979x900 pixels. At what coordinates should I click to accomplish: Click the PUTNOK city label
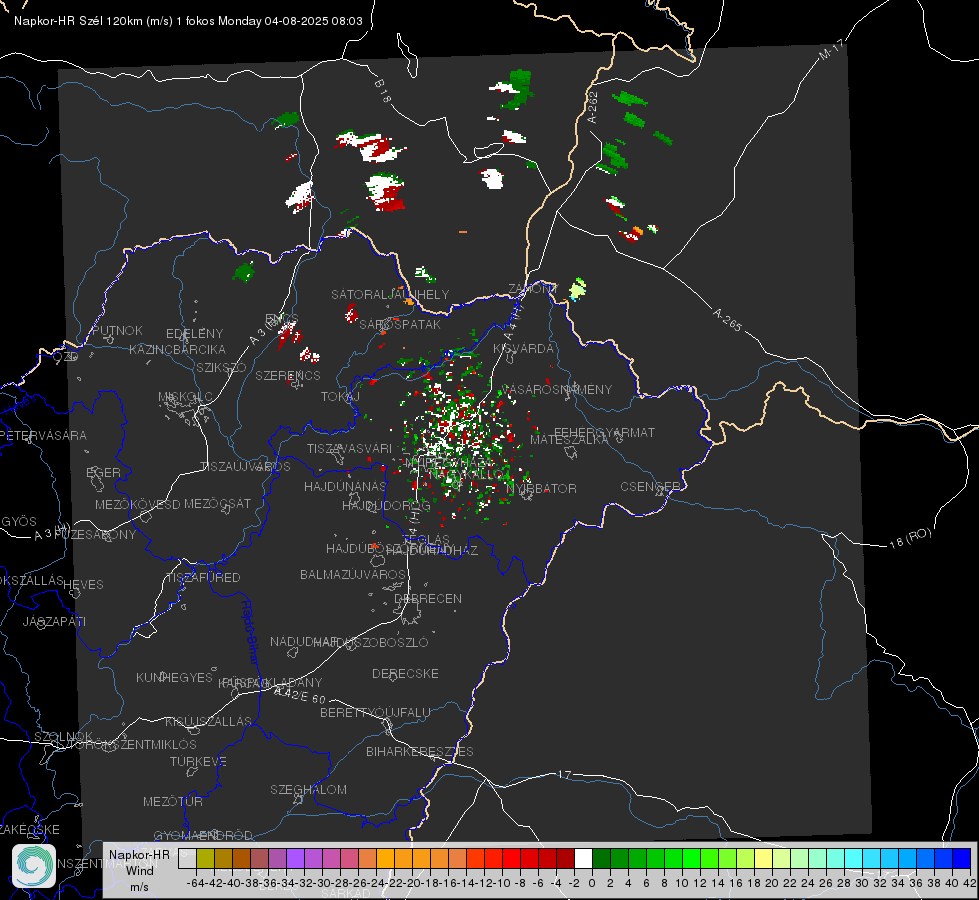117,330
